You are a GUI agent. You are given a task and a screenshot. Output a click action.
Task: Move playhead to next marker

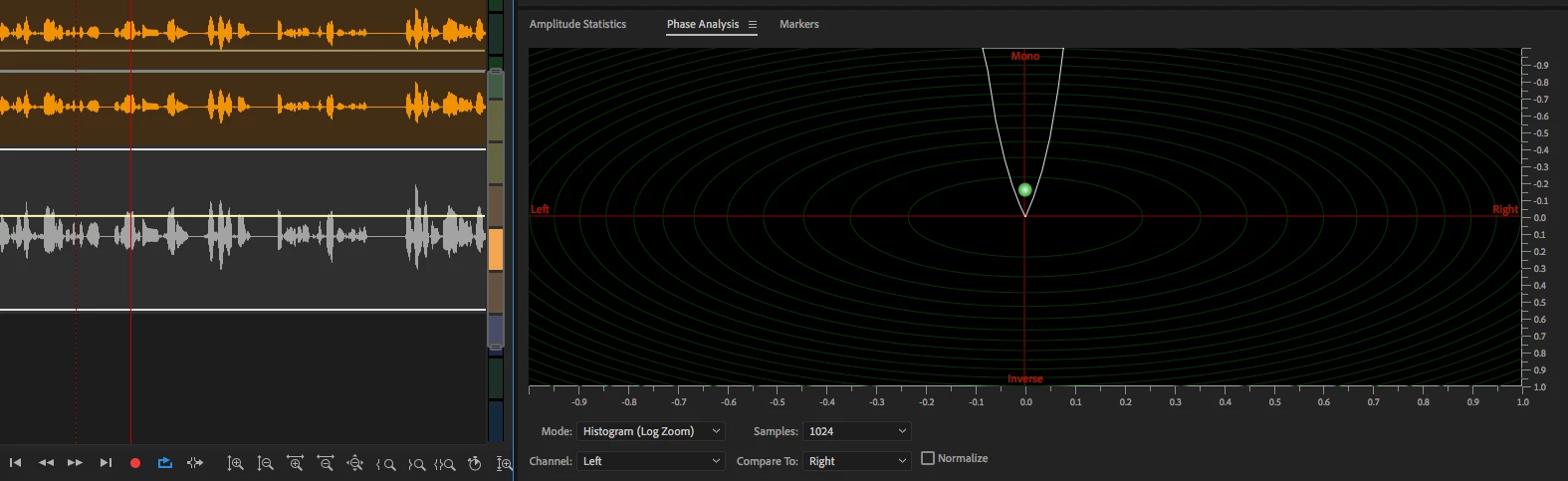[106, 463]
